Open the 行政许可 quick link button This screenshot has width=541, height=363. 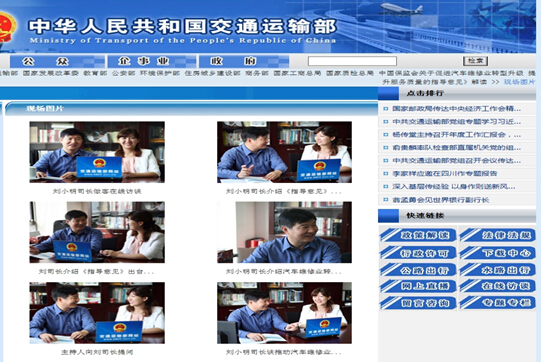tap(418, 253)
